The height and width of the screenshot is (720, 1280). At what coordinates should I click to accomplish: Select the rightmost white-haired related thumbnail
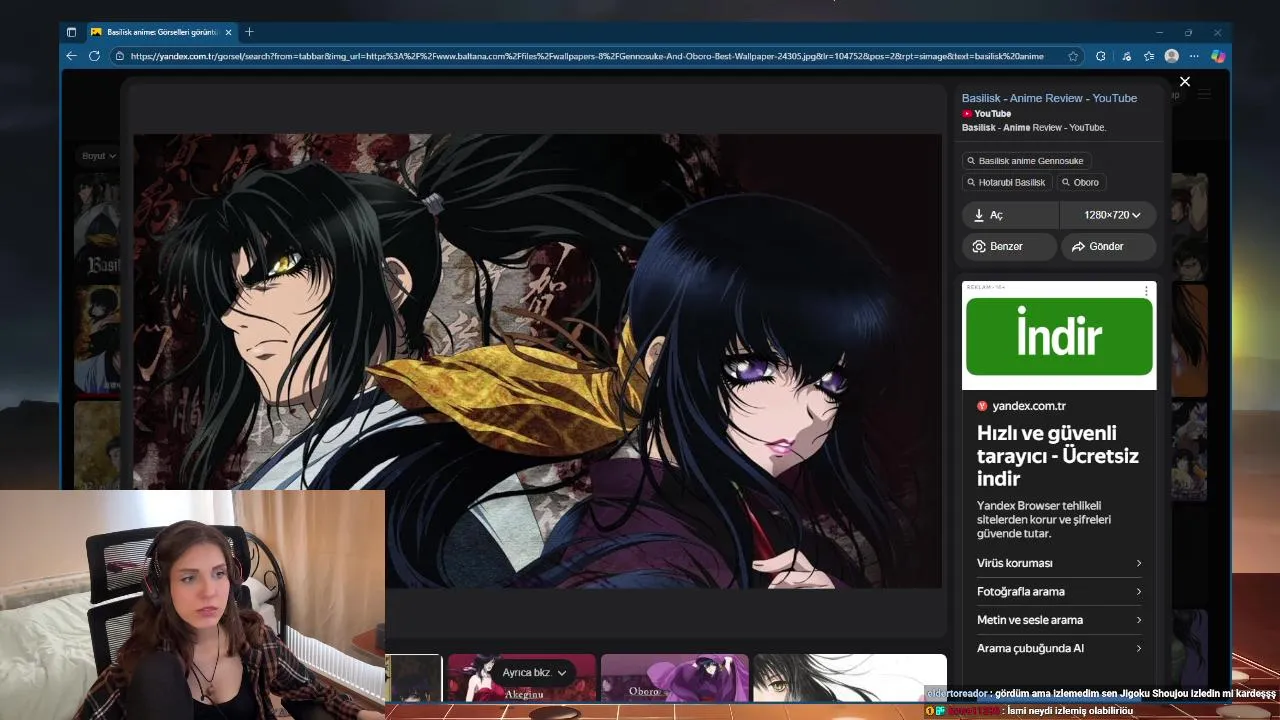point(849,678)
